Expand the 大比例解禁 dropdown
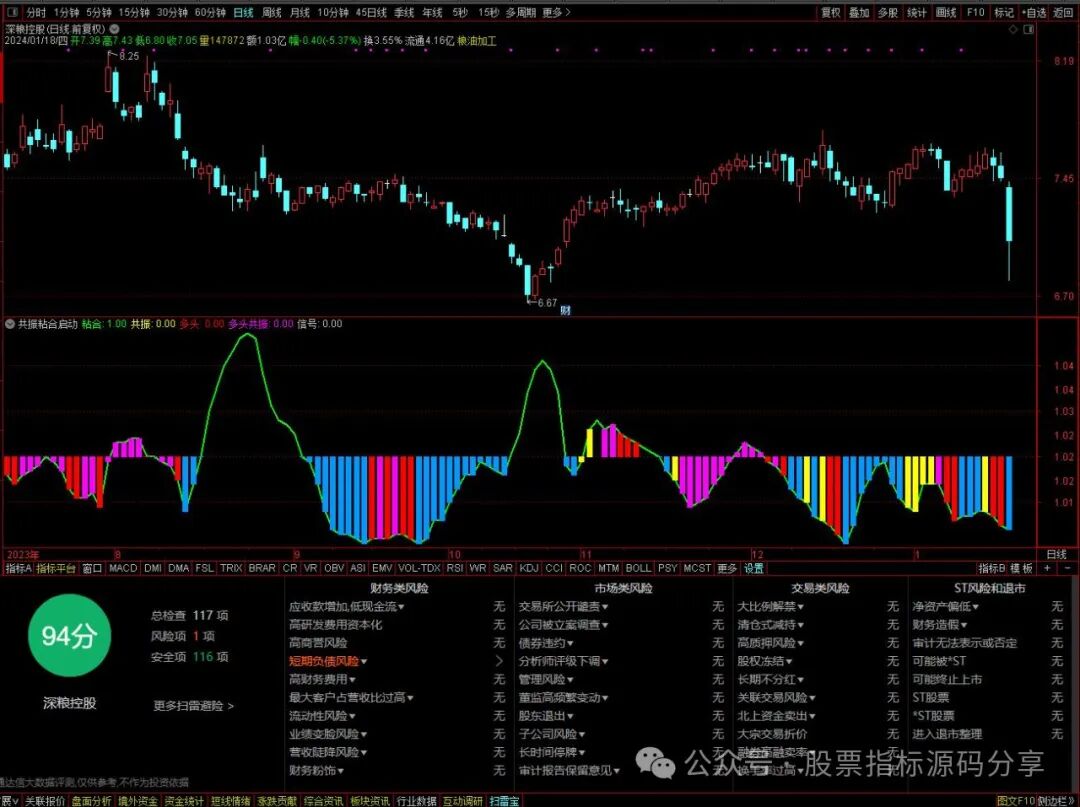1080x807 pixels. coord(771,607)
